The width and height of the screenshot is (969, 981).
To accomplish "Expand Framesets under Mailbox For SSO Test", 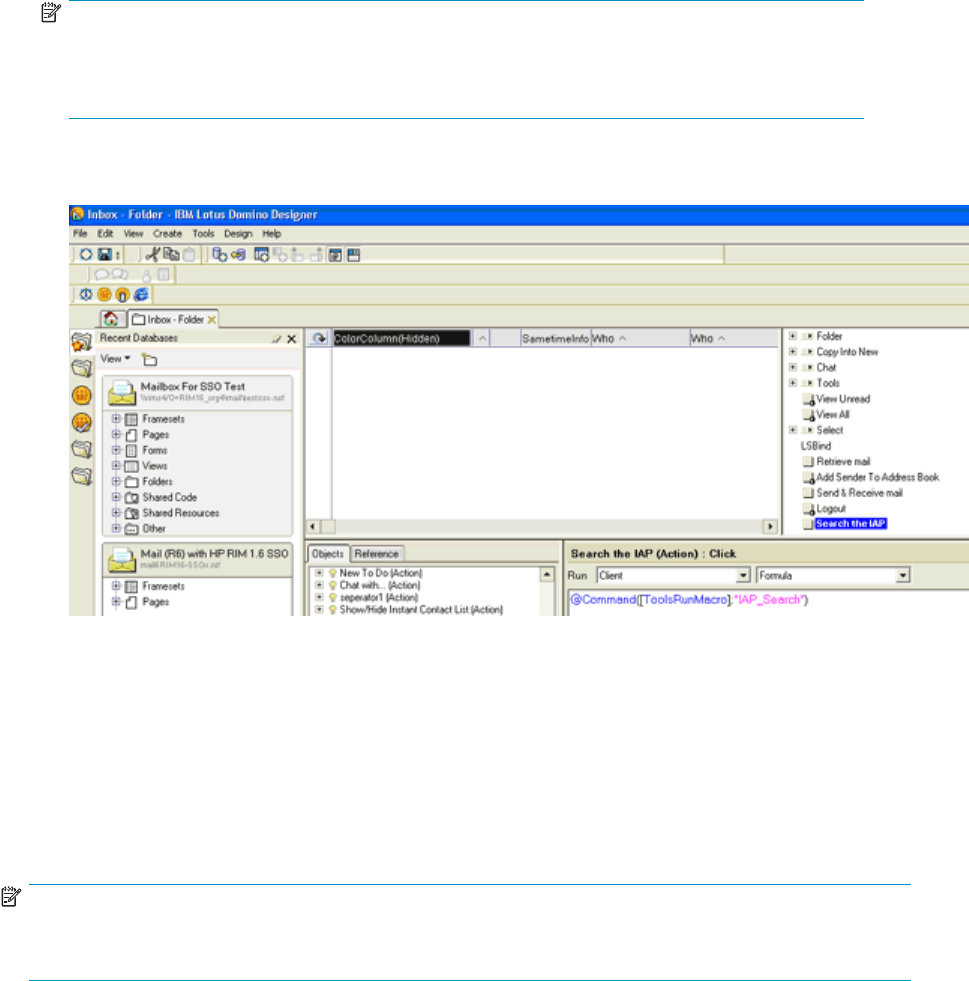I will coord(116,419).
